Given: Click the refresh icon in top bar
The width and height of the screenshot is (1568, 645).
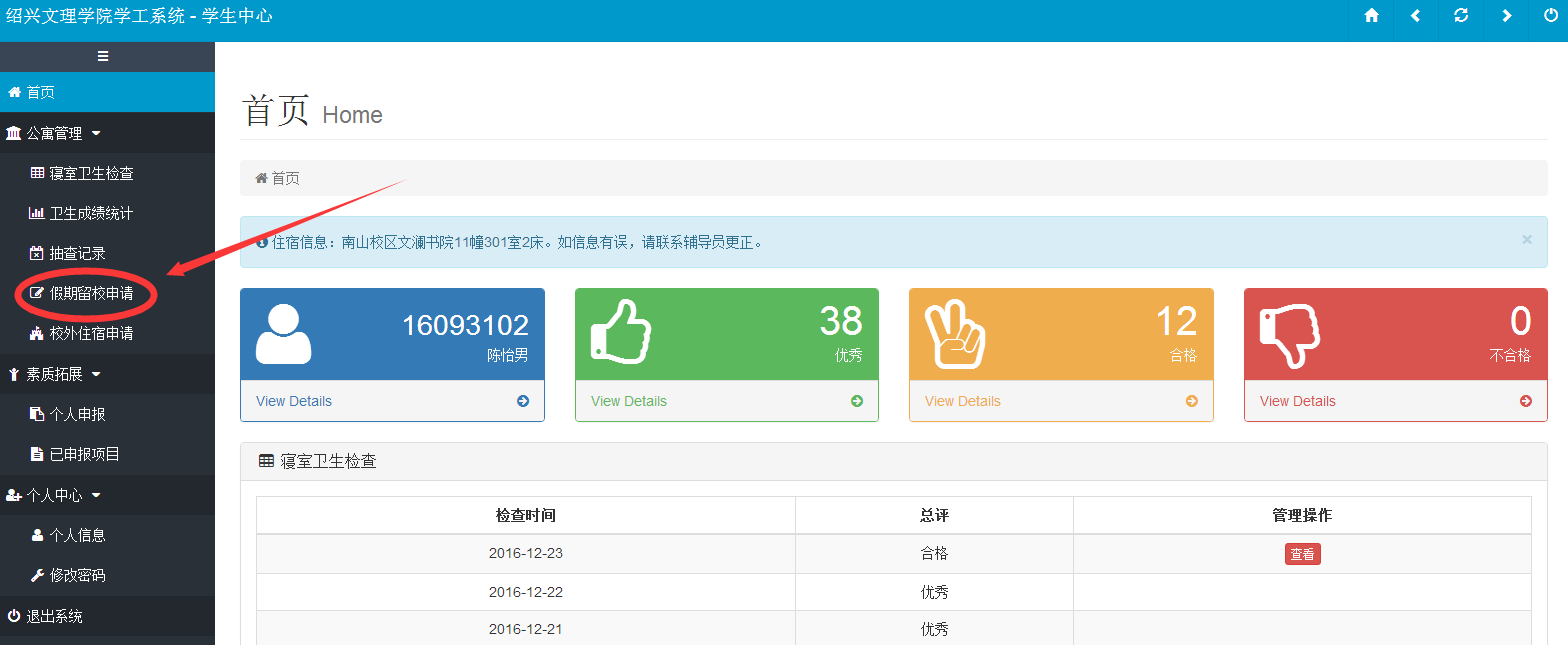Looking at the screenshot, I should tap(1461, 16).
